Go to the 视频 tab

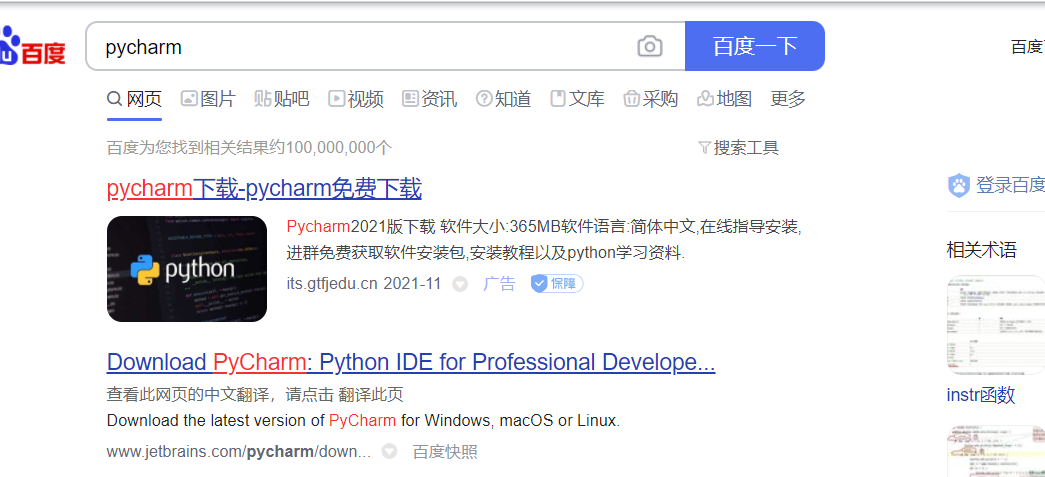(356, 99)
